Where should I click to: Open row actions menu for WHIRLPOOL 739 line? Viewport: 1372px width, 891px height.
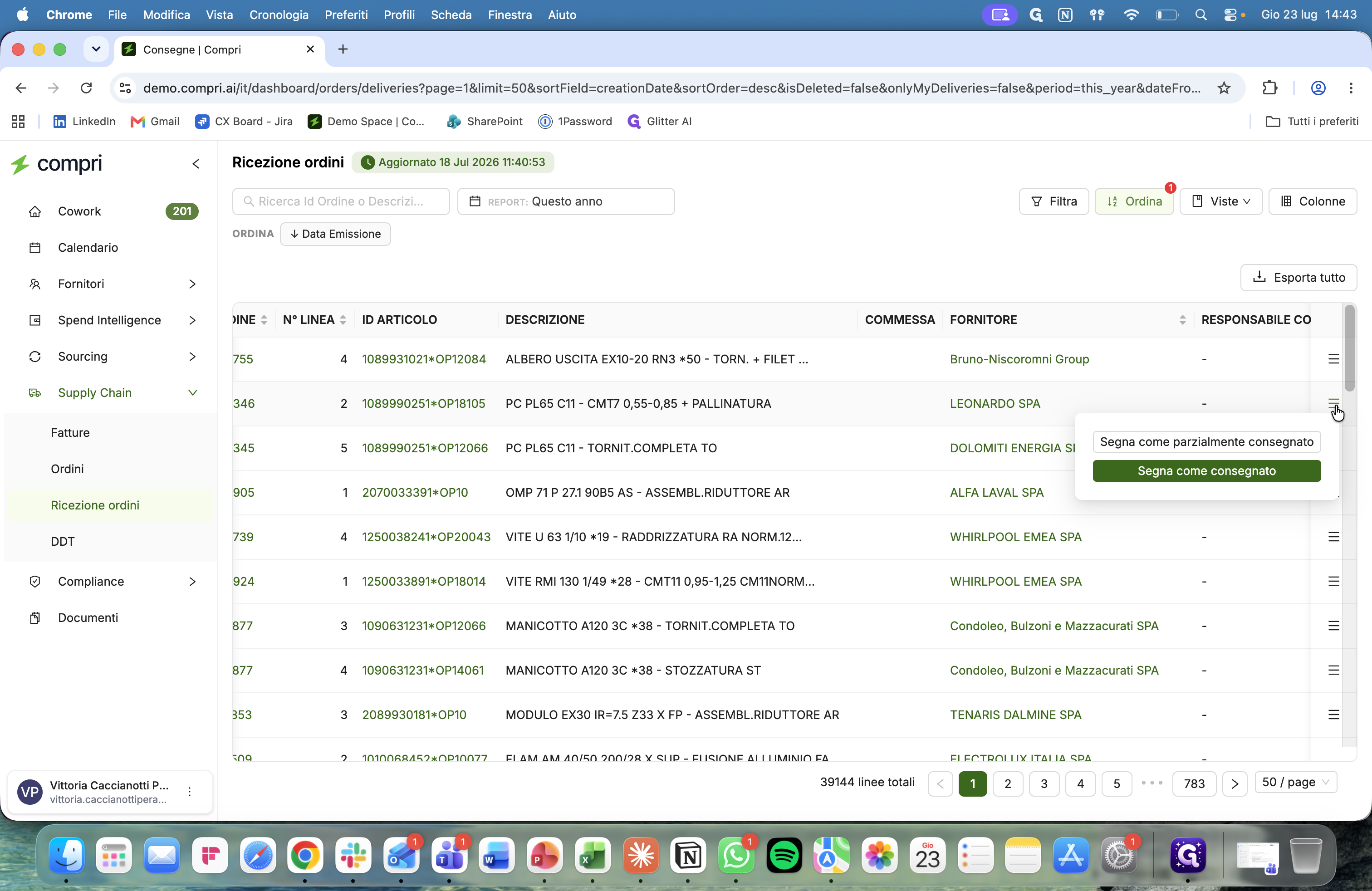pyautogui.click(x=1333, y=537)
